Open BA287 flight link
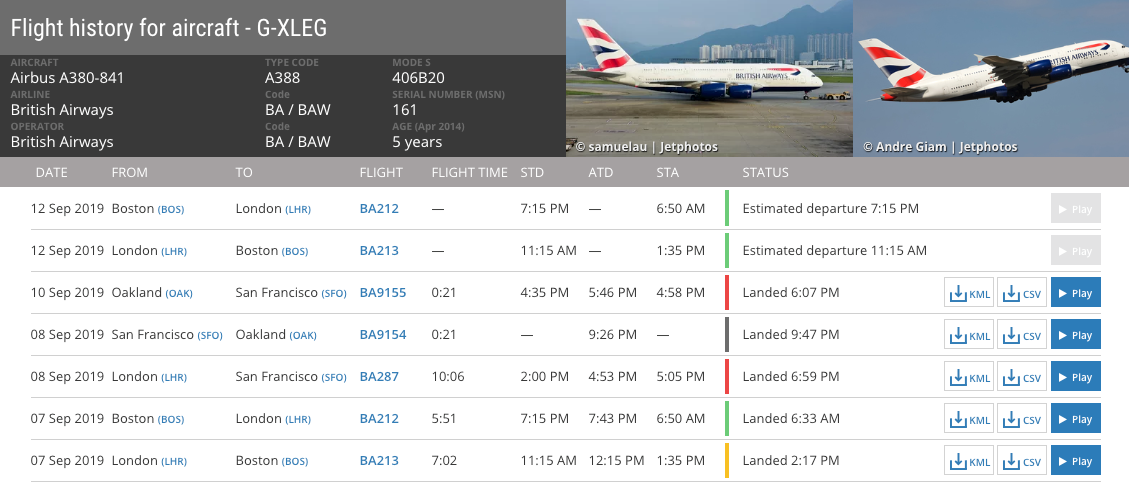1129x485 pixels. [x=379, y=377]
